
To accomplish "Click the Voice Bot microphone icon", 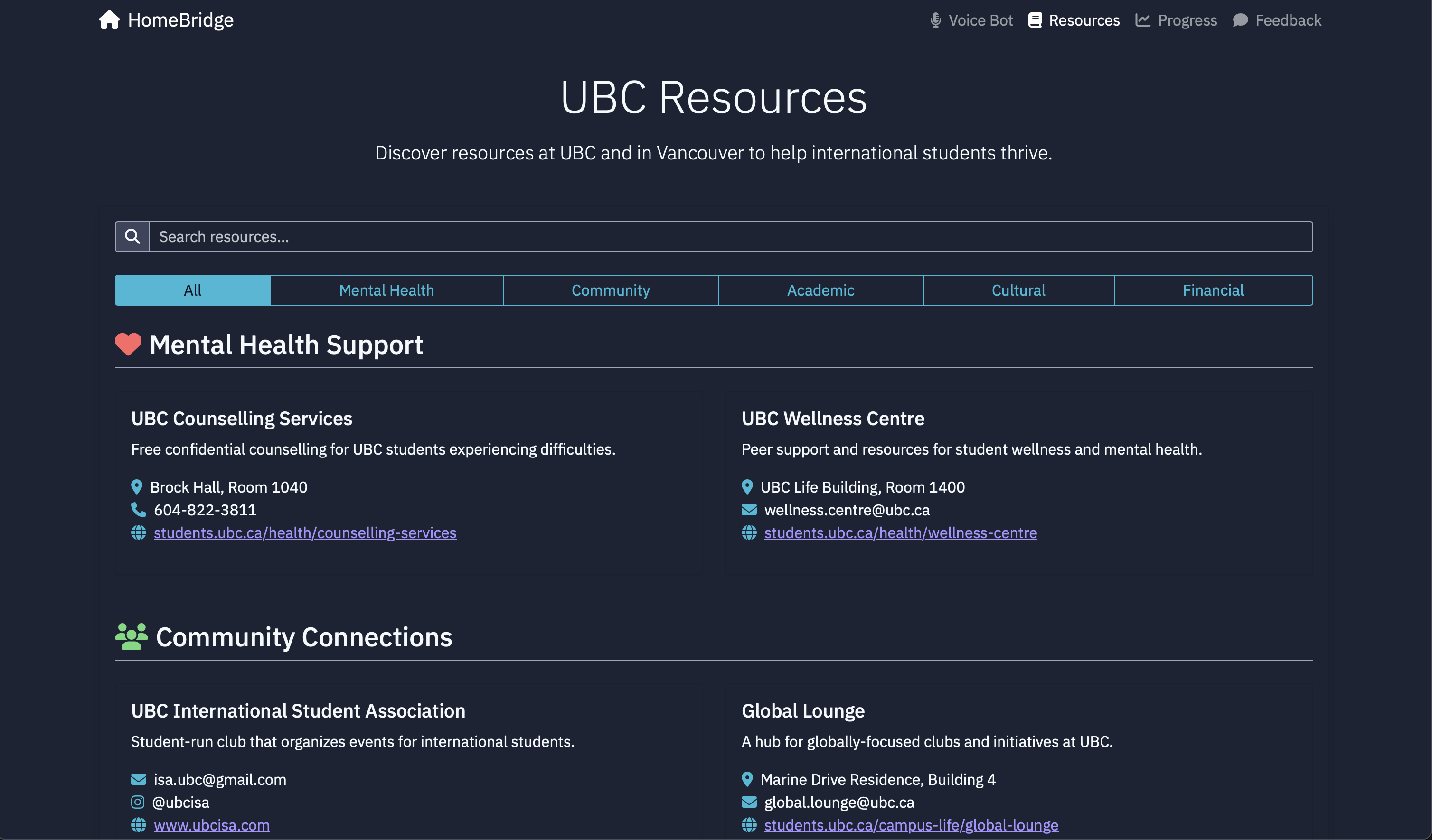I will click(x=935, y=20).
